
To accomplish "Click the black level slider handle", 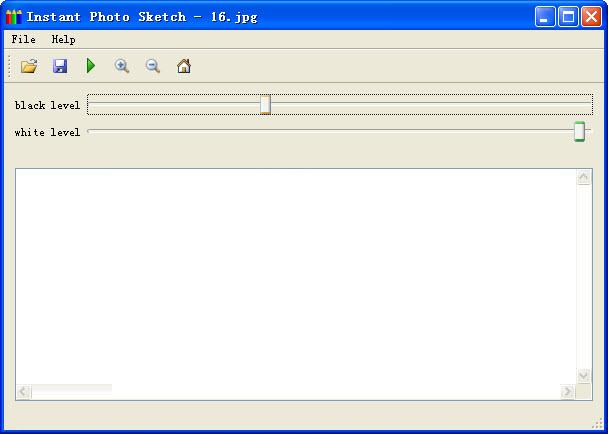I will click(x=265, y=105).
